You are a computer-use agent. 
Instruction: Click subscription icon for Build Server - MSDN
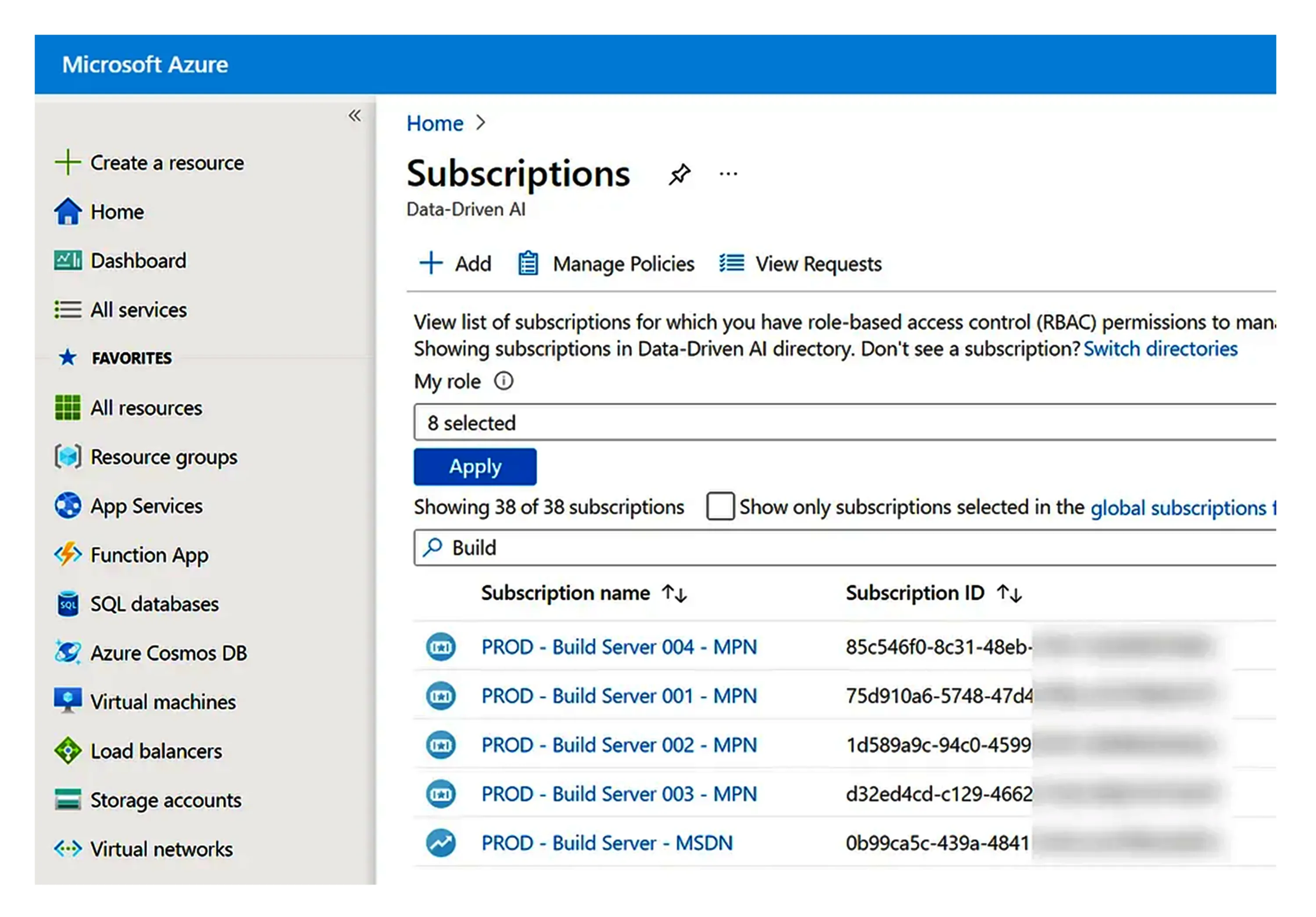pos(441,843)
